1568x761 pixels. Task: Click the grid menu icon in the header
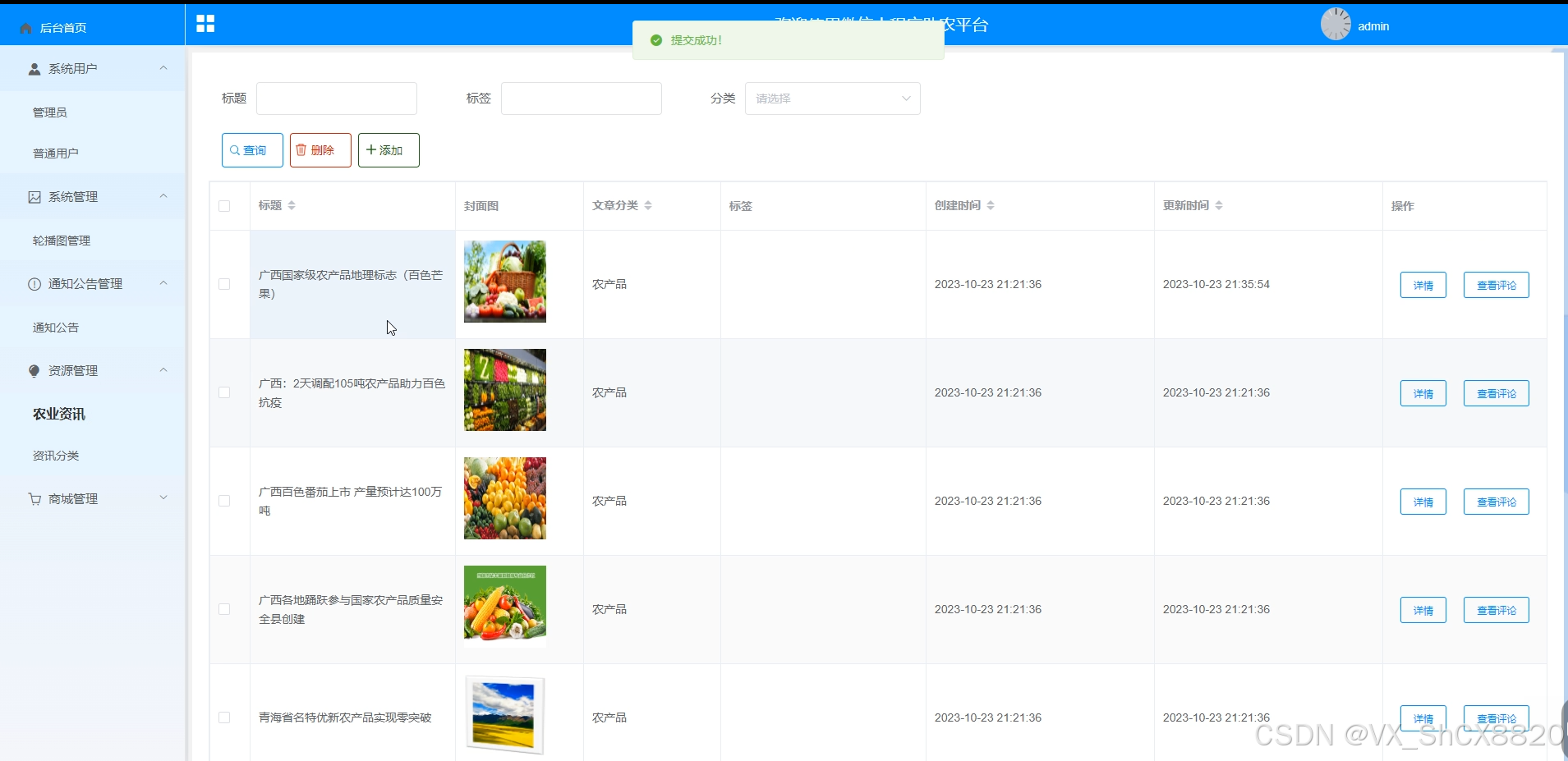tap(205, 24)
